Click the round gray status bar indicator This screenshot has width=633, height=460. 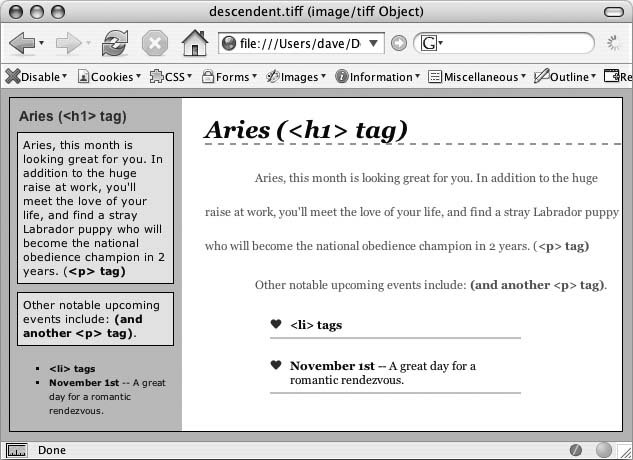(x=604, y=450)
